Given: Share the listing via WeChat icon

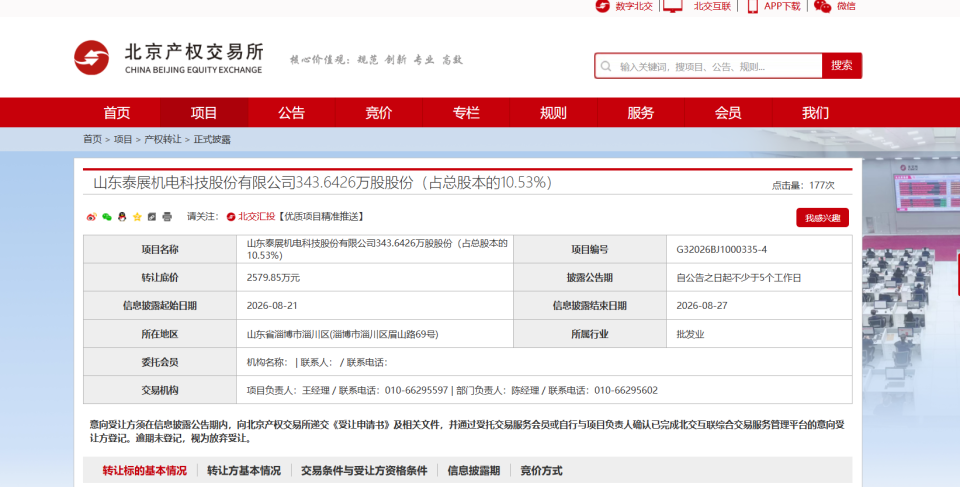Looking at the screenshot, I should pos(107,217).
